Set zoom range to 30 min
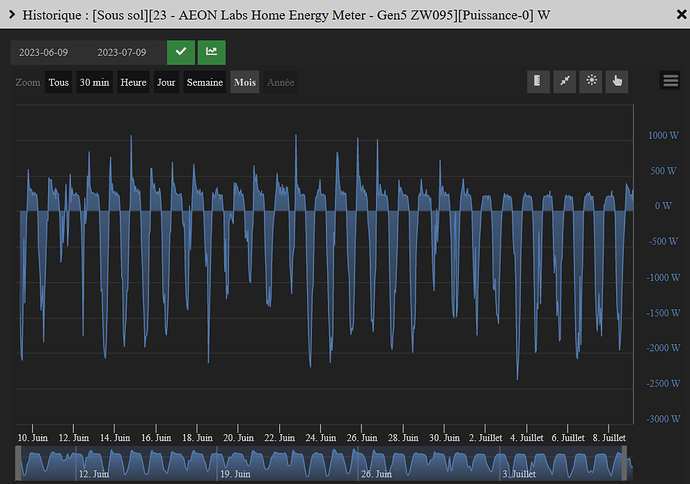690x484 pixels. click(94, 83)
